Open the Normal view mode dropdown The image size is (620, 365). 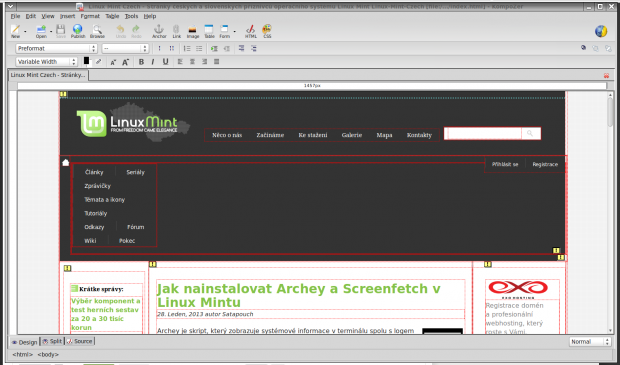590,342
